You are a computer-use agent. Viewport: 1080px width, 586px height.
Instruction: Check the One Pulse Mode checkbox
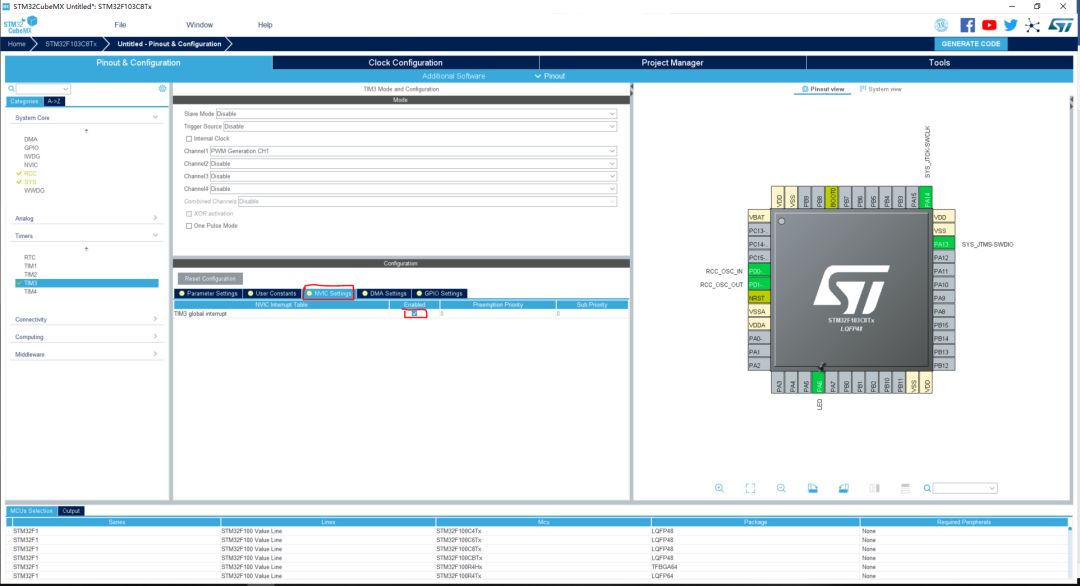(x=189, y=226)
